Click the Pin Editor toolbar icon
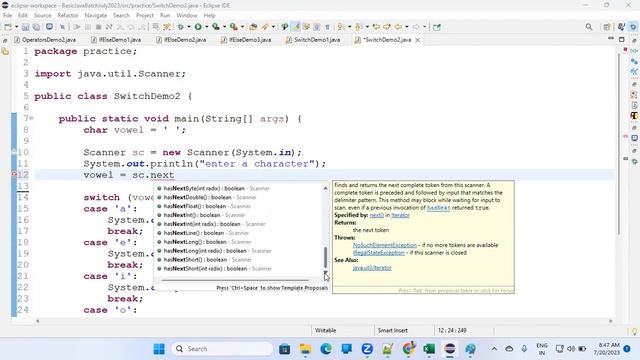This screenshot has height=360, width=640. point(437,27)
